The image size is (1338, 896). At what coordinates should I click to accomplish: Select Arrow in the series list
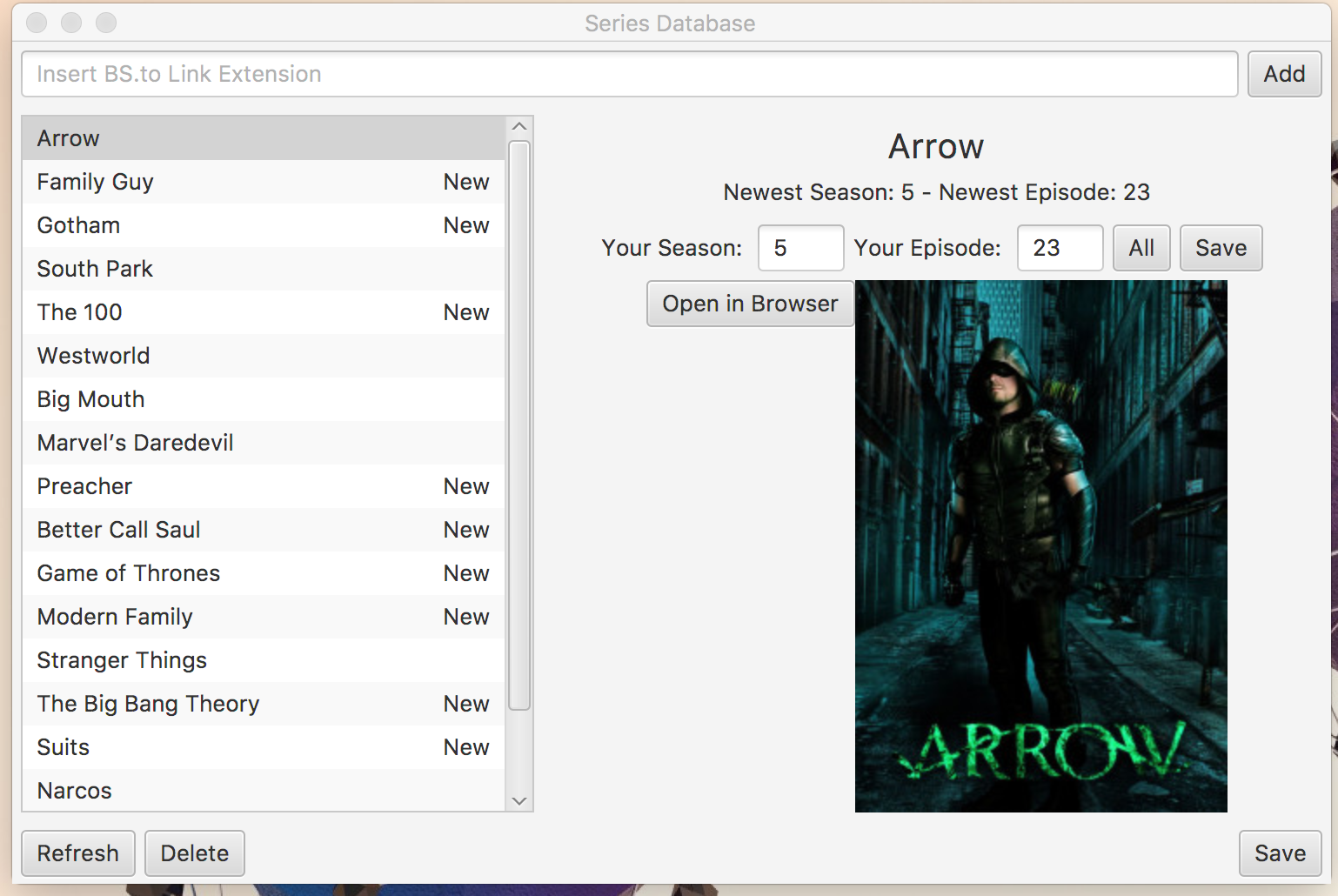point(264,138)
